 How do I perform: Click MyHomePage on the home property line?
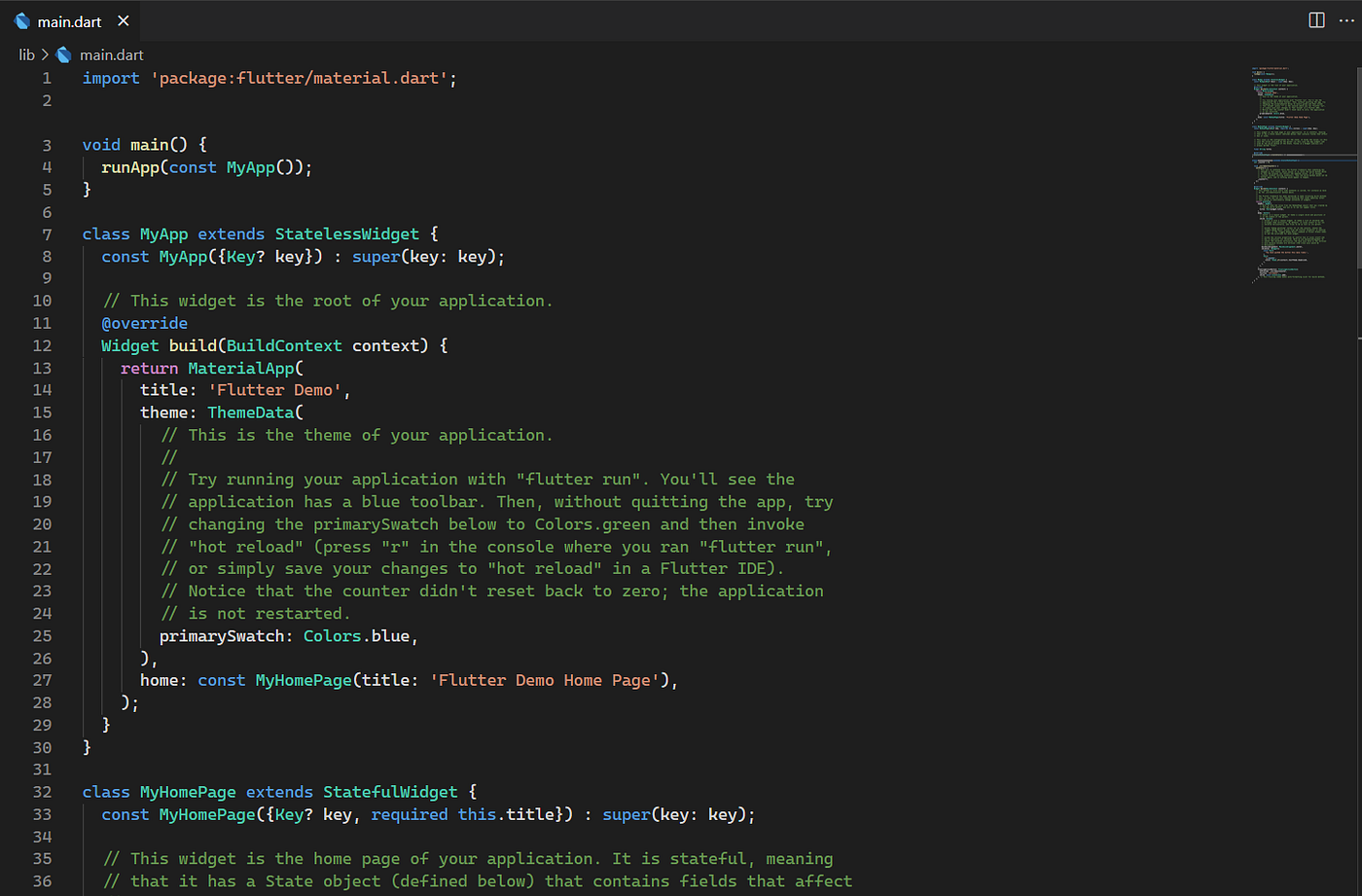[303, 680]
